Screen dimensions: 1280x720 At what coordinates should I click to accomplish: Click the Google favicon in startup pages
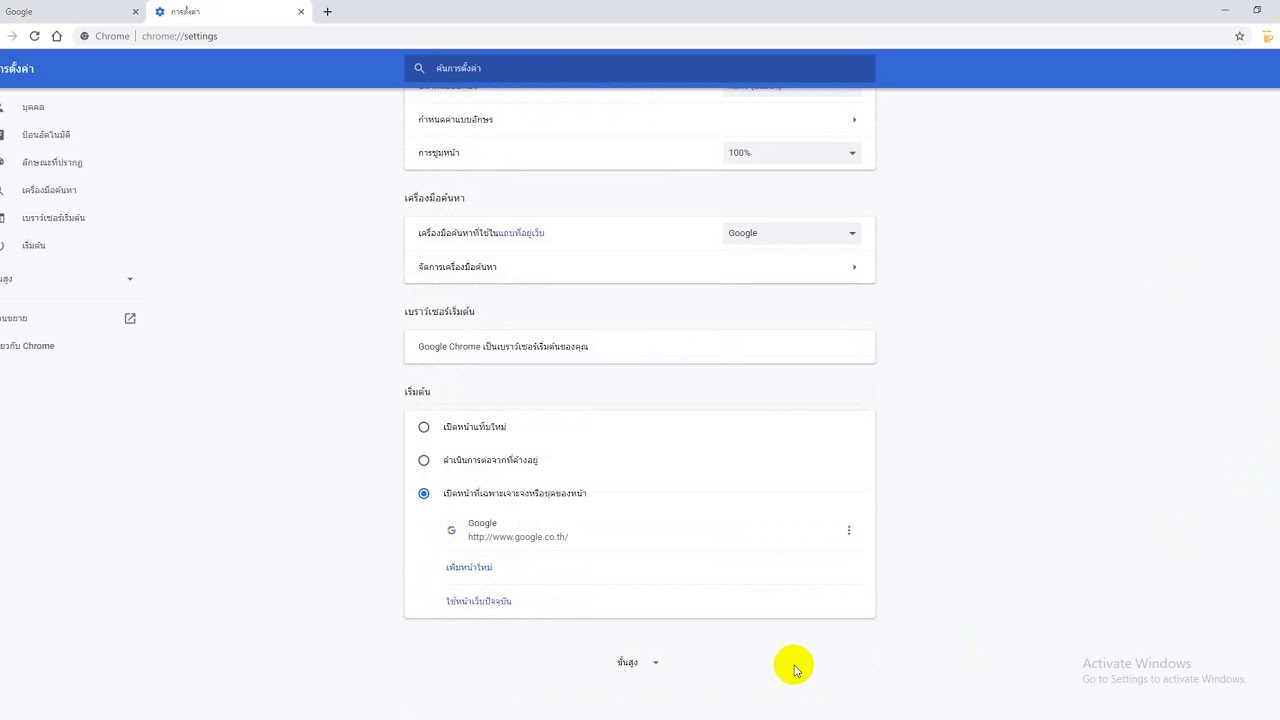coord(452,530)
